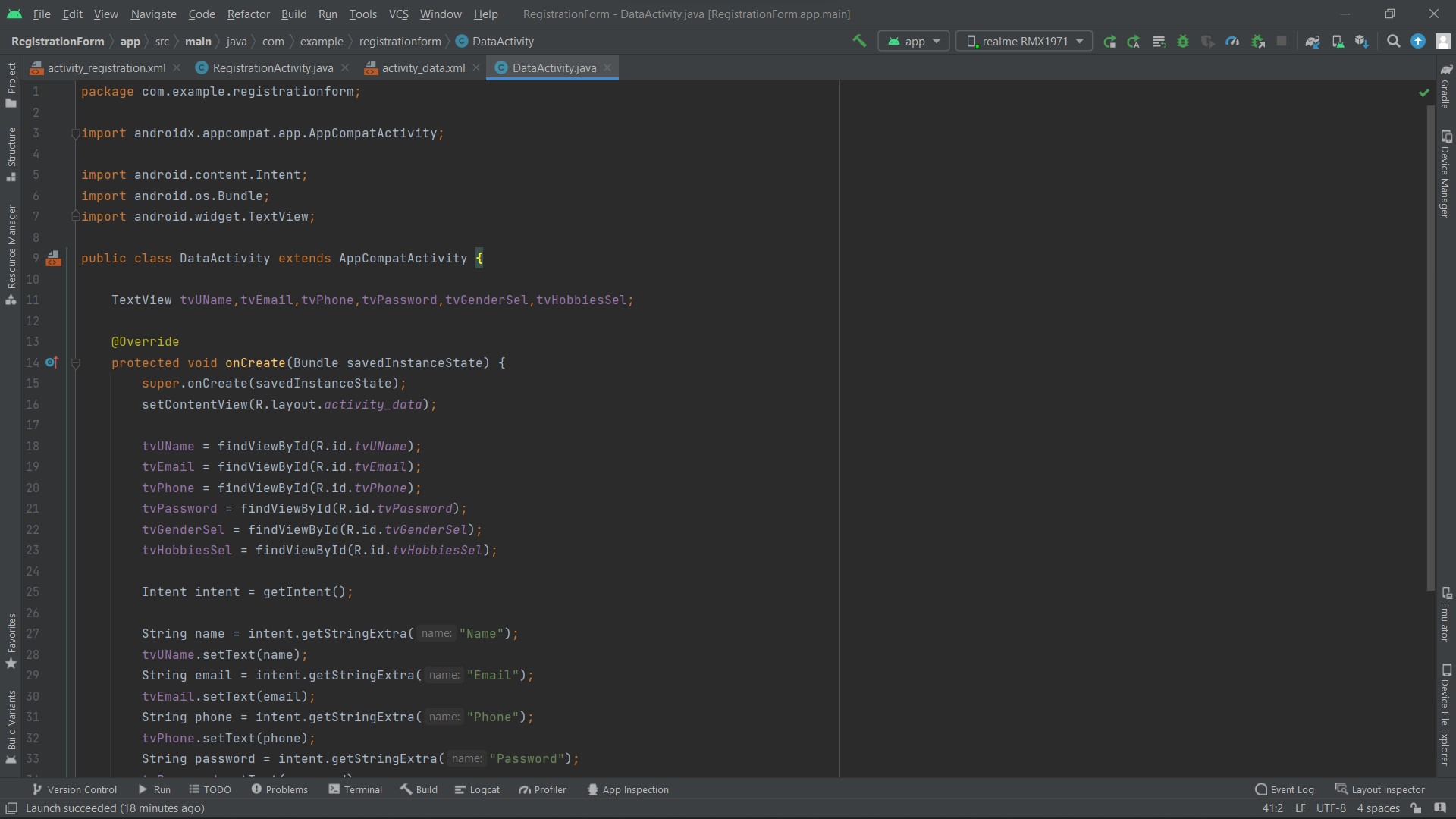Open the app run configuration dropdown

pyautogui.click(x=914, y=42)
